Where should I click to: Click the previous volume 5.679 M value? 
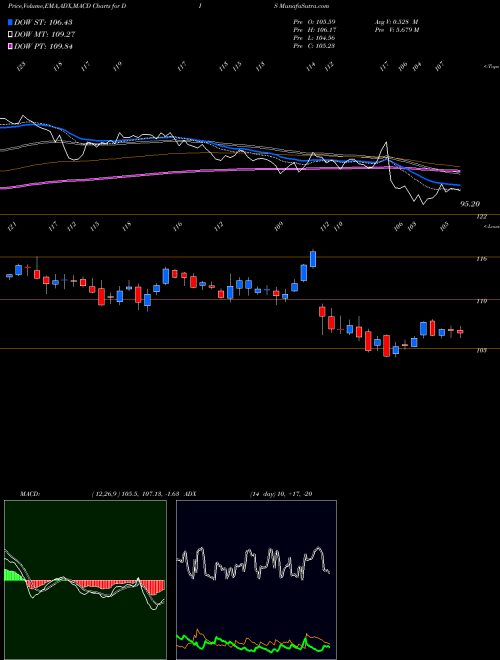[x=406, y=30]
